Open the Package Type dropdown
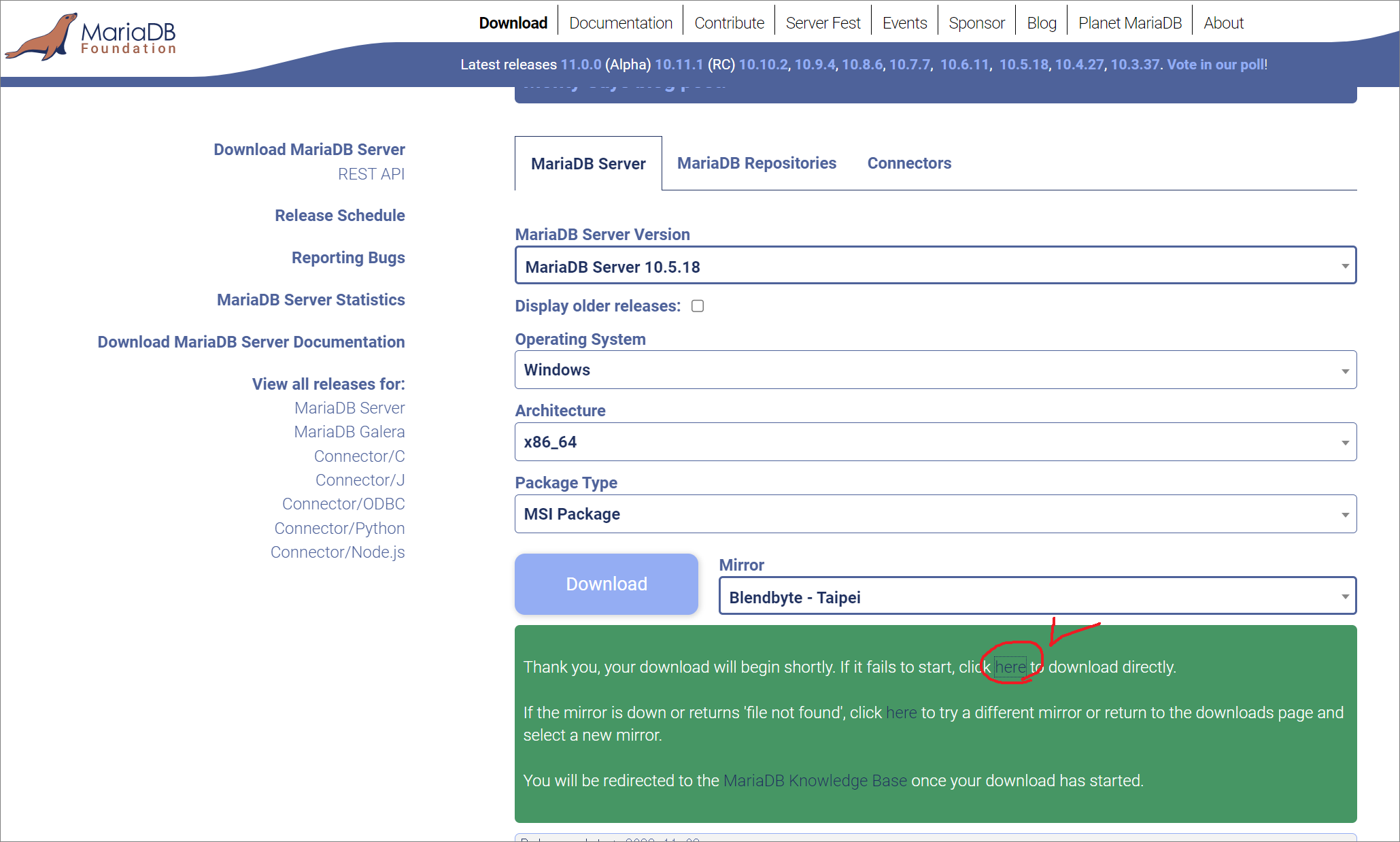 pyautogui.click(x=936, y=514)
